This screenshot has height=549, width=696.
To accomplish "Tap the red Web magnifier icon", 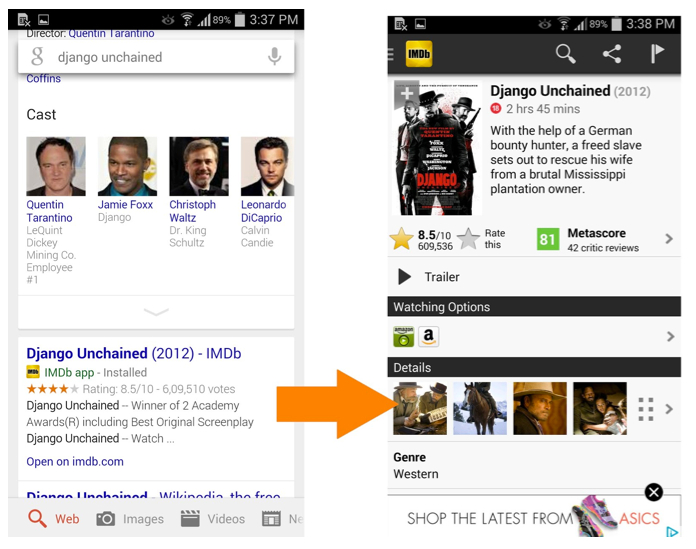I will 37,518.
